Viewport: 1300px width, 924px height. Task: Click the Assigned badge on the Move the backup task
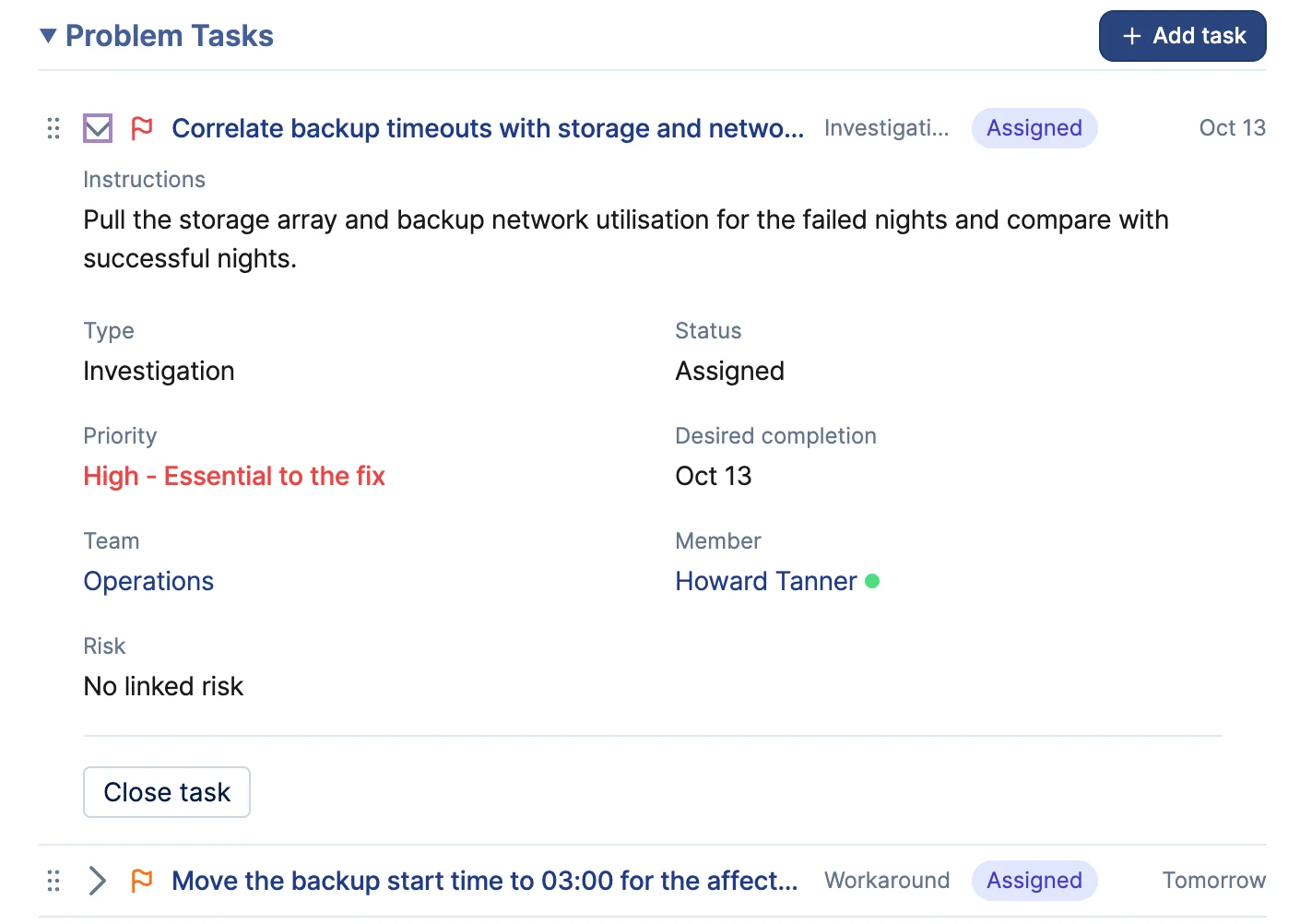pyautogui.click(x=1034, y=881)
